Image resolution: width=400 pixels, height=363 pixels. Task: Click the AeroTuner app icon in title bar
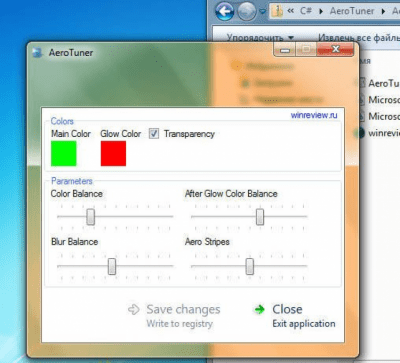click(x=37, y=53)
